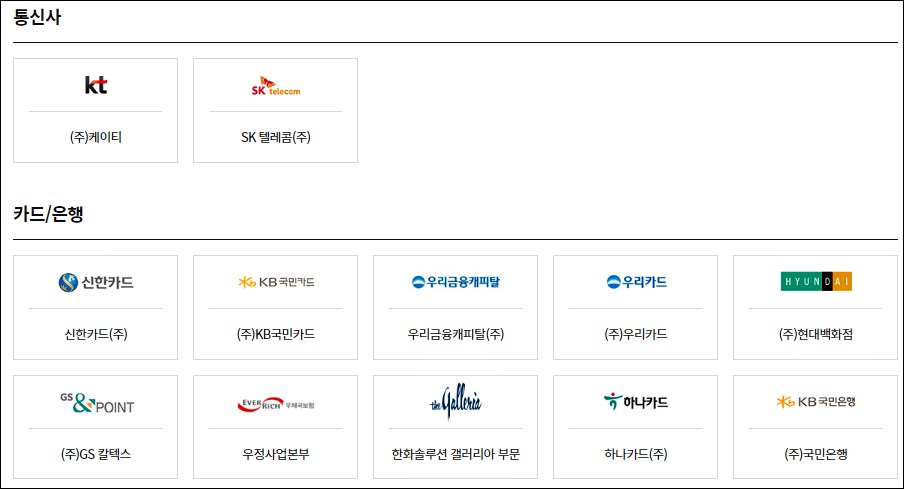The height and width of the screenshot is (489, 904).
Task: Click the 카드/은행 section heading
Action: tap(48, 214)
